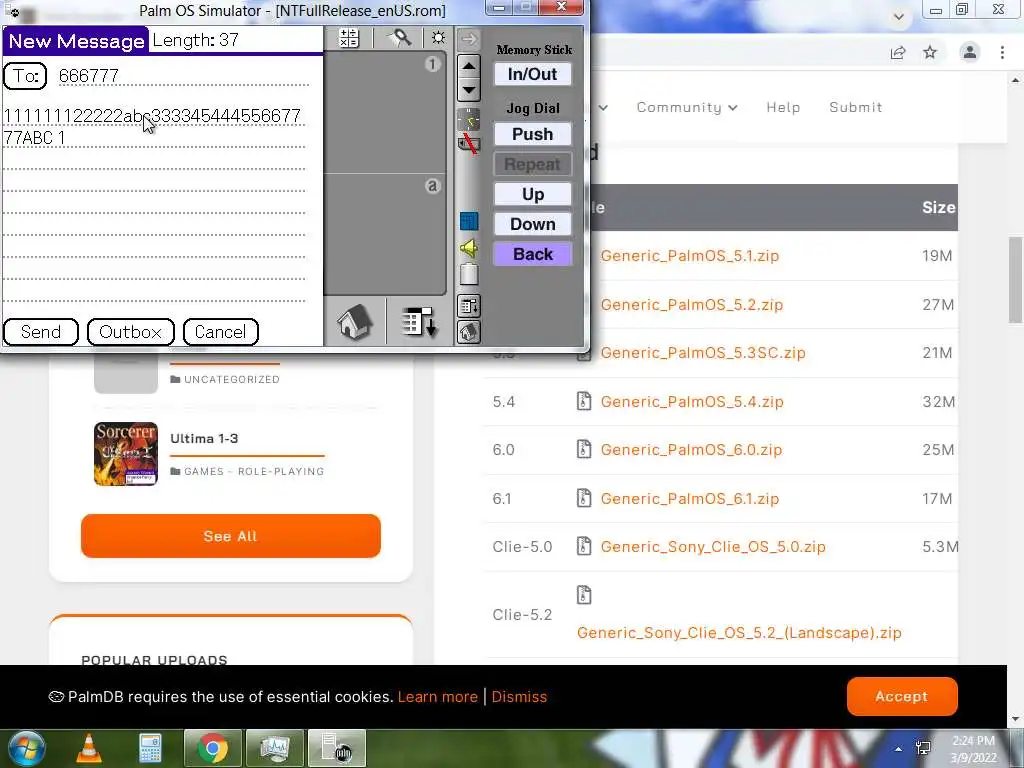Click the Graffiti alphabet 'a' indicator
This screenshot has height=768, width=1024.
432,186
